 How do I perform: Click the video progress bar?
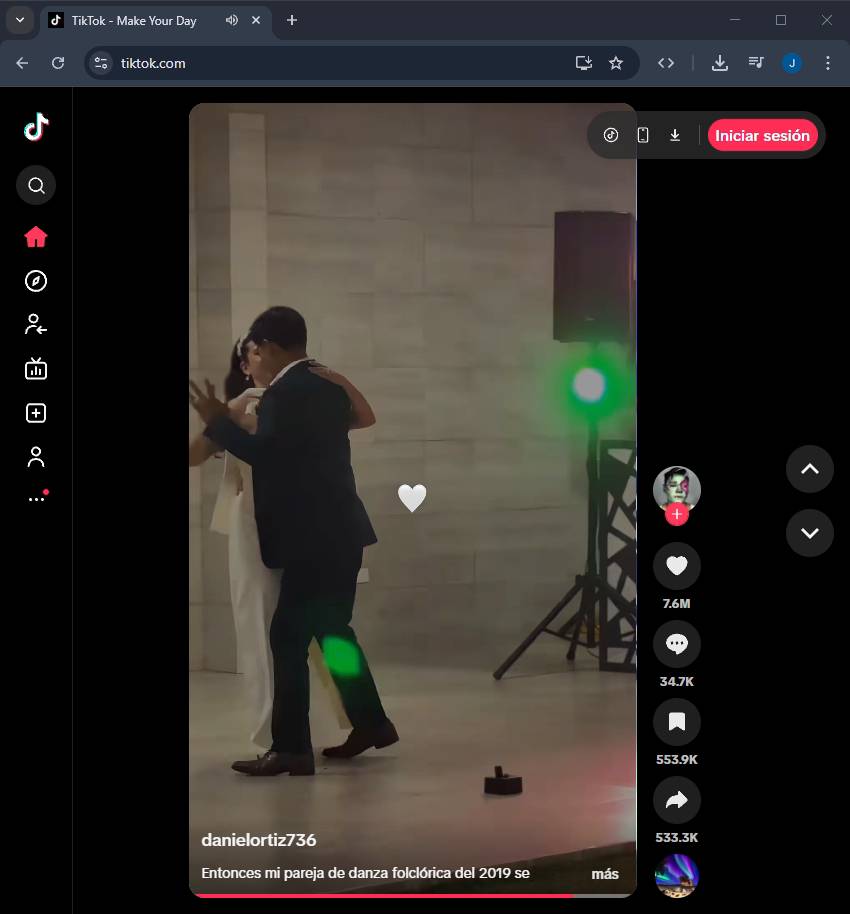click(x=412, y=895)
